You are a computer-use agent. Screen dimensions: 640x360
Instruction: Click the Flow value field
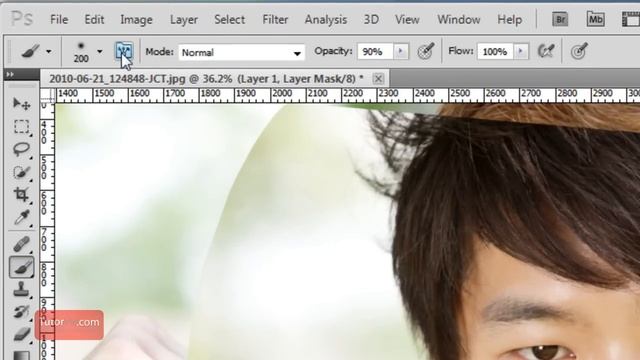(x=495, y=52)
